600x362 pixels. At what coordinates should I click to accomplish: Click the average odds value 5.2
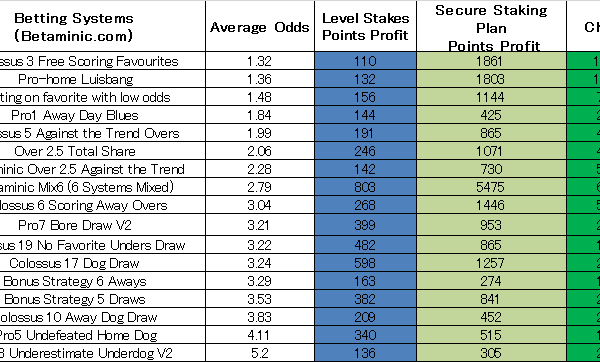pyautogui.click(x=260, y=352)
